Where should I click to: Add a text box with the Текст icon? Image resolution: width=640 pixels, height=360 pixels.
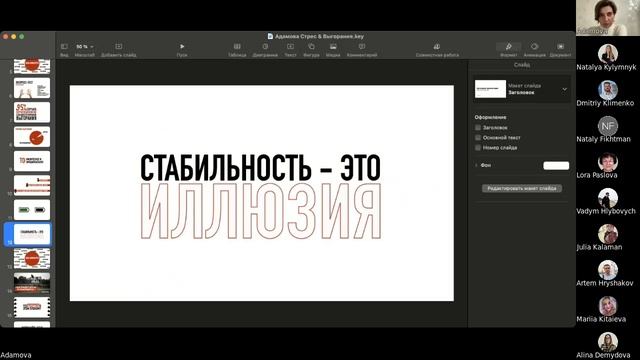(x=290, y=47)
